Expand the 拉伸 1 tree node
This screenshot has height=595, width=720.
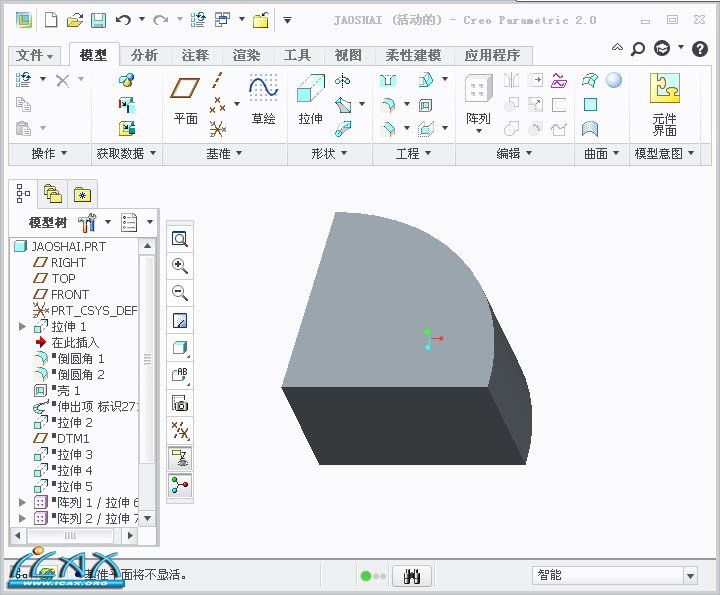(x=22, y=327)
